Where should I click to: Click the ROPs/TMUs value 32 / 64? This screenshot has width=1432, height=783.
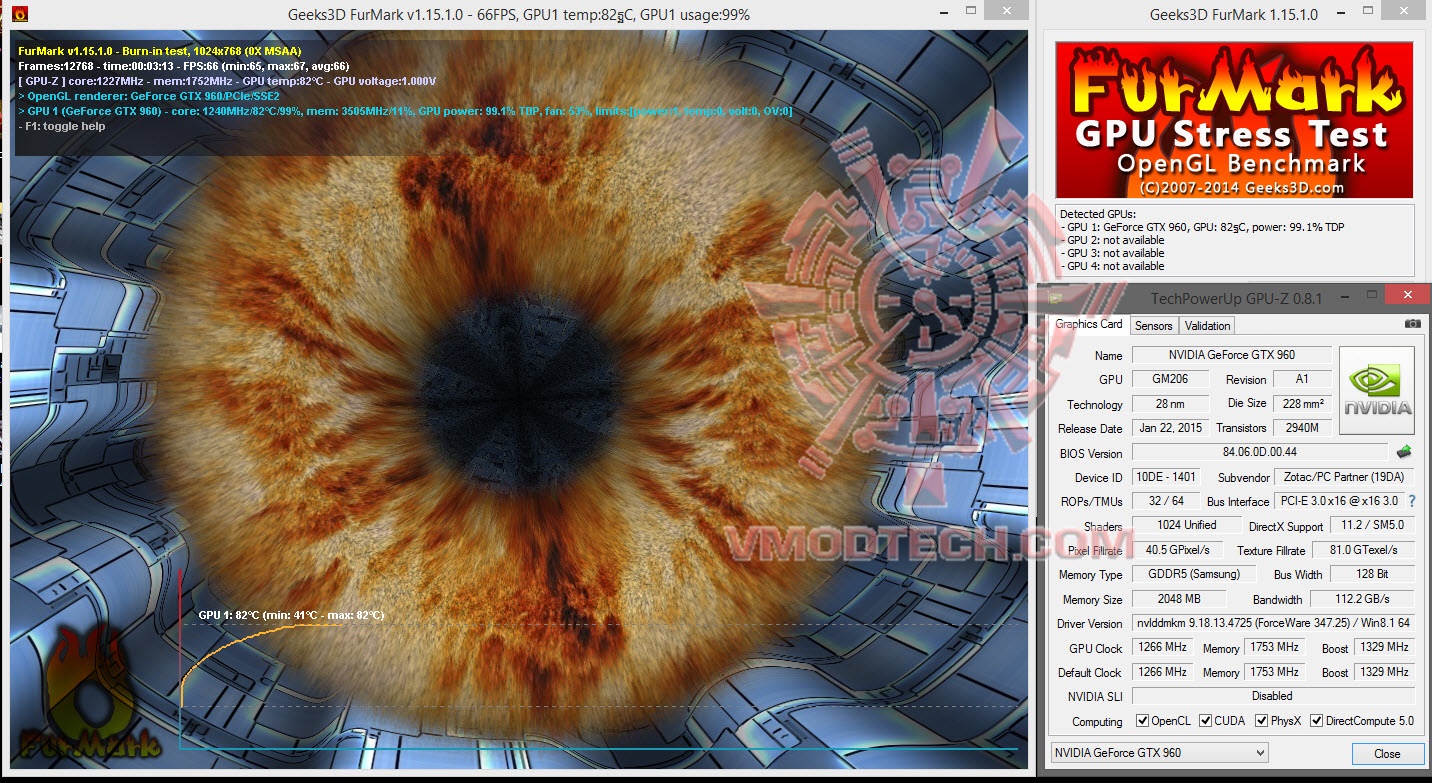pos(1167,501)
